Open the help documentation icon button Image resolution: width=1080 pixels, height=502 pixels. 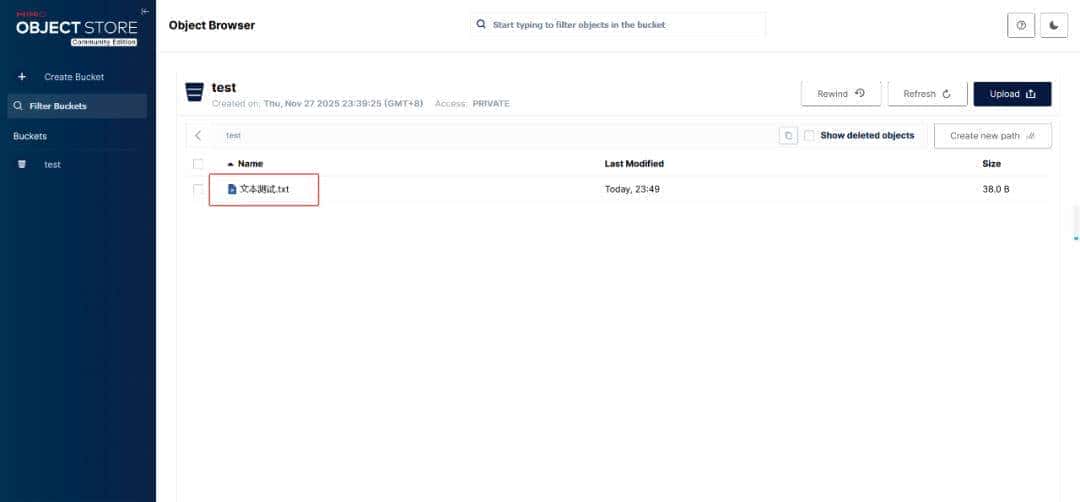click(1021, 25)
